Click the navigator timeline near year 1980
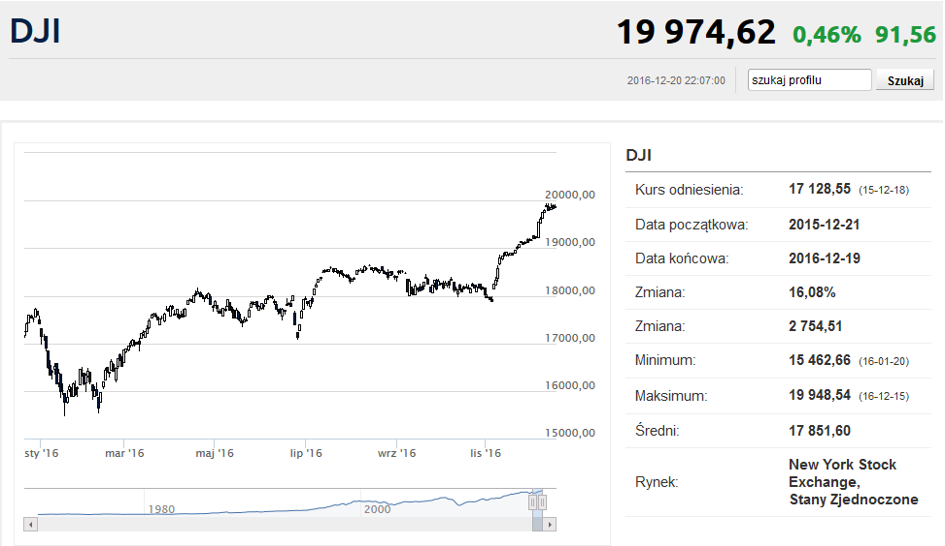Image resolution: width=945 pixels, height=546 pixels. pyautogui.click(x=162, y=509)
